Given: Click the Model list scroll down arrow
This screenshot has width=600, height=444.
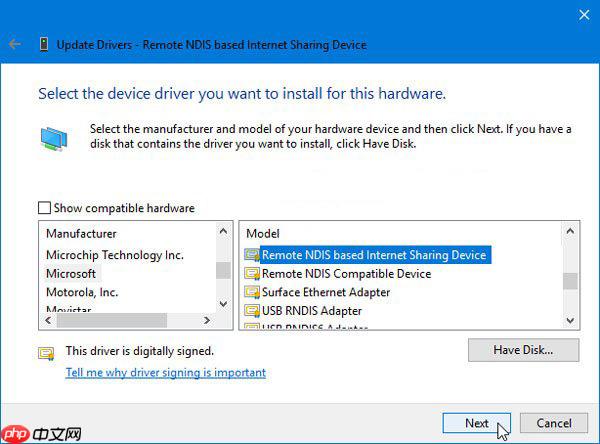Looking at the screenshot, I should pos(570,320).
